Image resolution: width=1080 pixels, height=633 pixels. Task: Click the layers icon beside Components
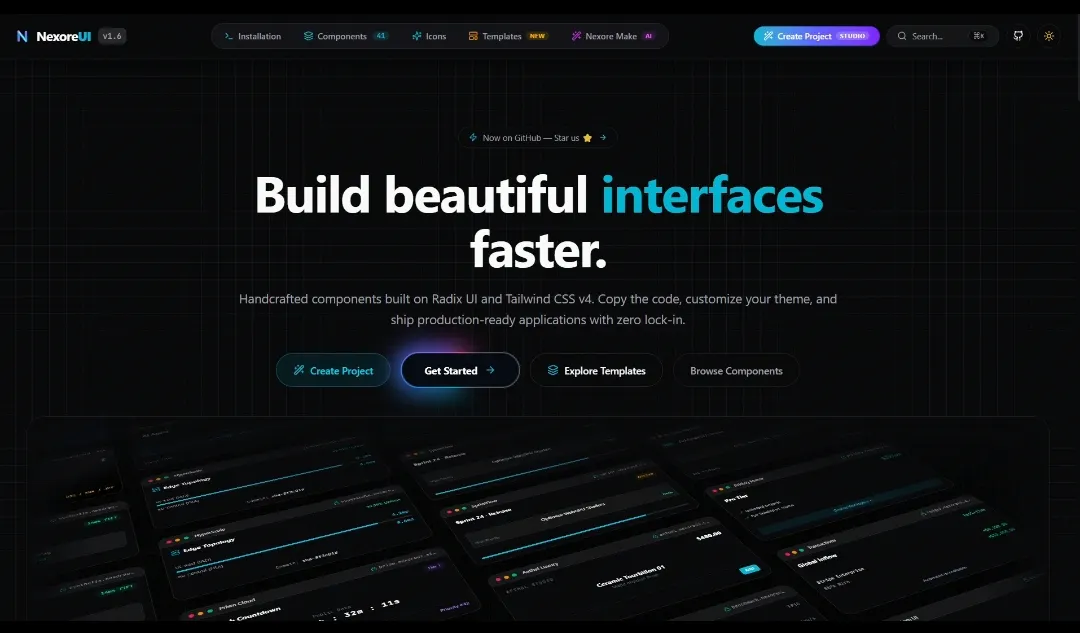click(x=309, y=36)
